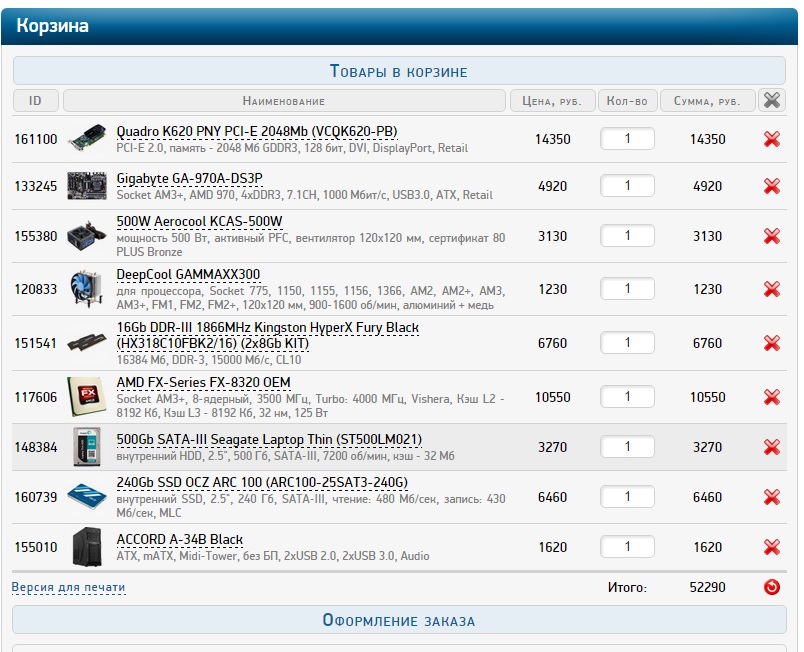The image size is (804, 652).
Task: Remove Quadro K620 PNY from cart
Action: pyautogui.click(x=772, y=139)
